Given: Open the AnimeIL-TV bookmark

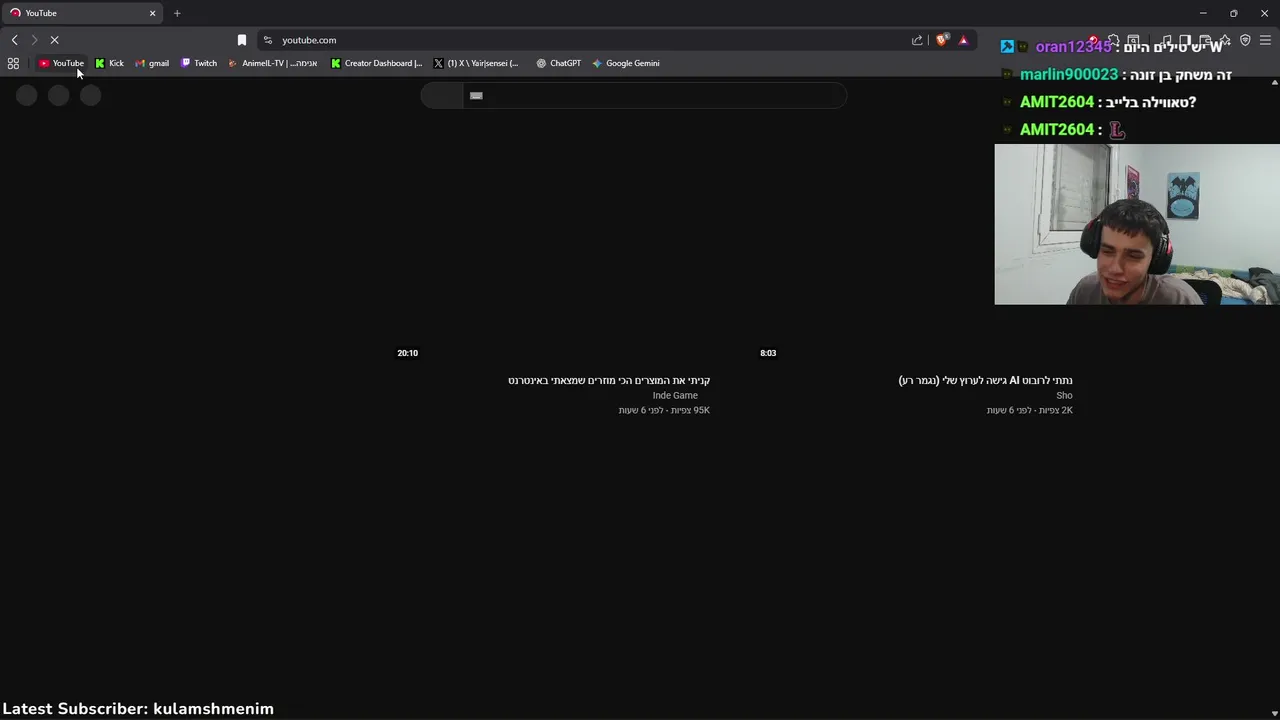Looking at the screenshot, I should [x=272, y=63].
